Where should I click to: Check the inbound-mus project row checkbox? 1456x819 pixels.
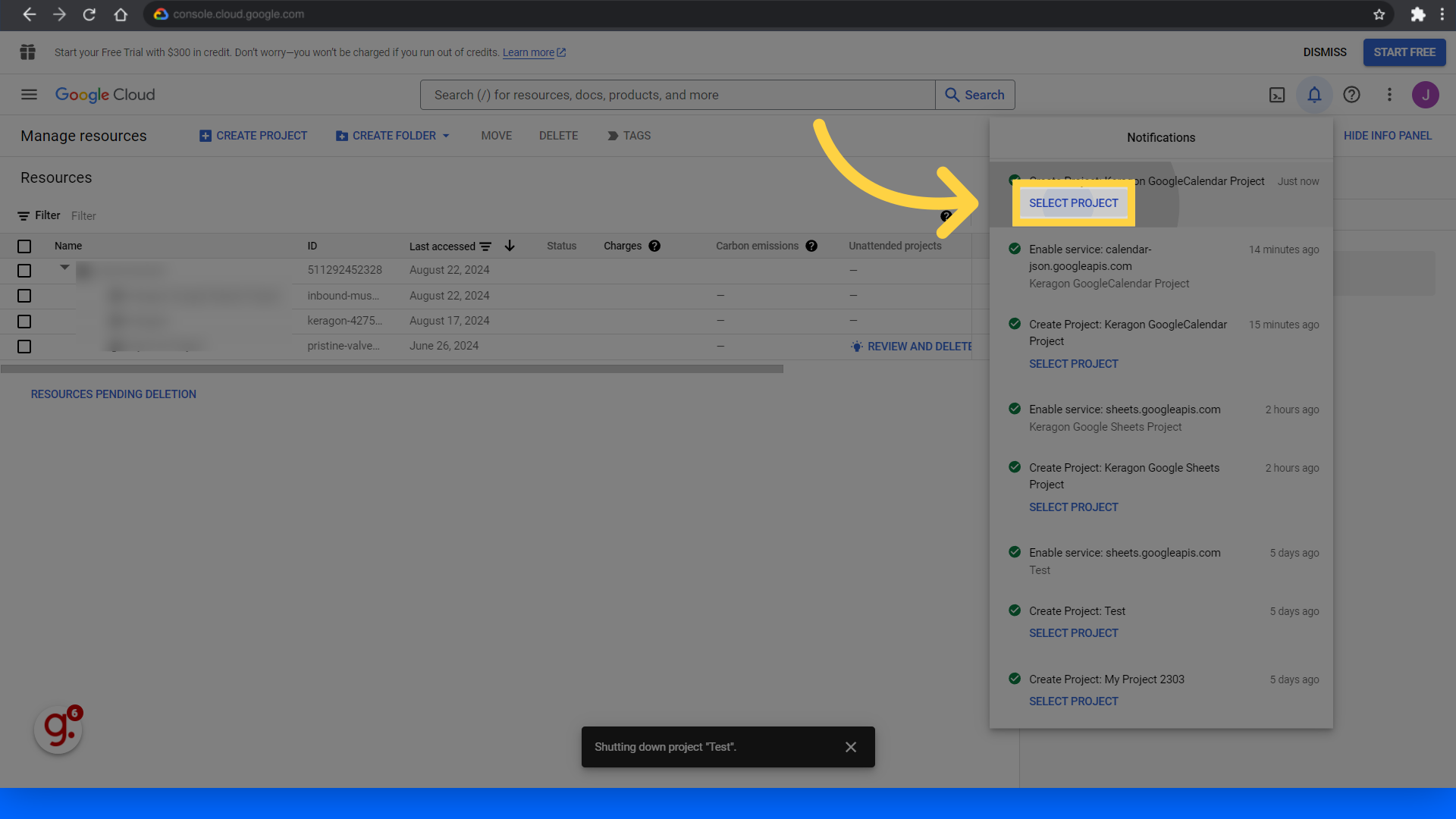(x=24, y=296)
